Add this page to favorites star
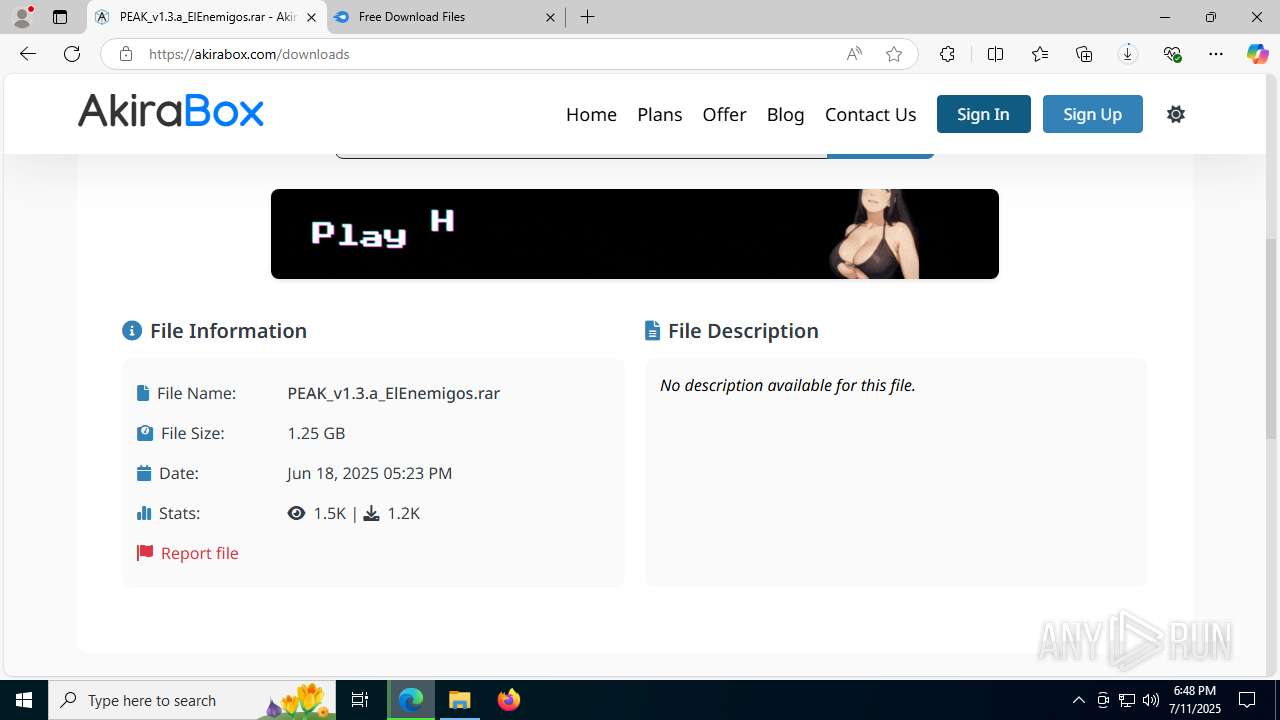Screen dimensions: 1280x720 [894, 54]
